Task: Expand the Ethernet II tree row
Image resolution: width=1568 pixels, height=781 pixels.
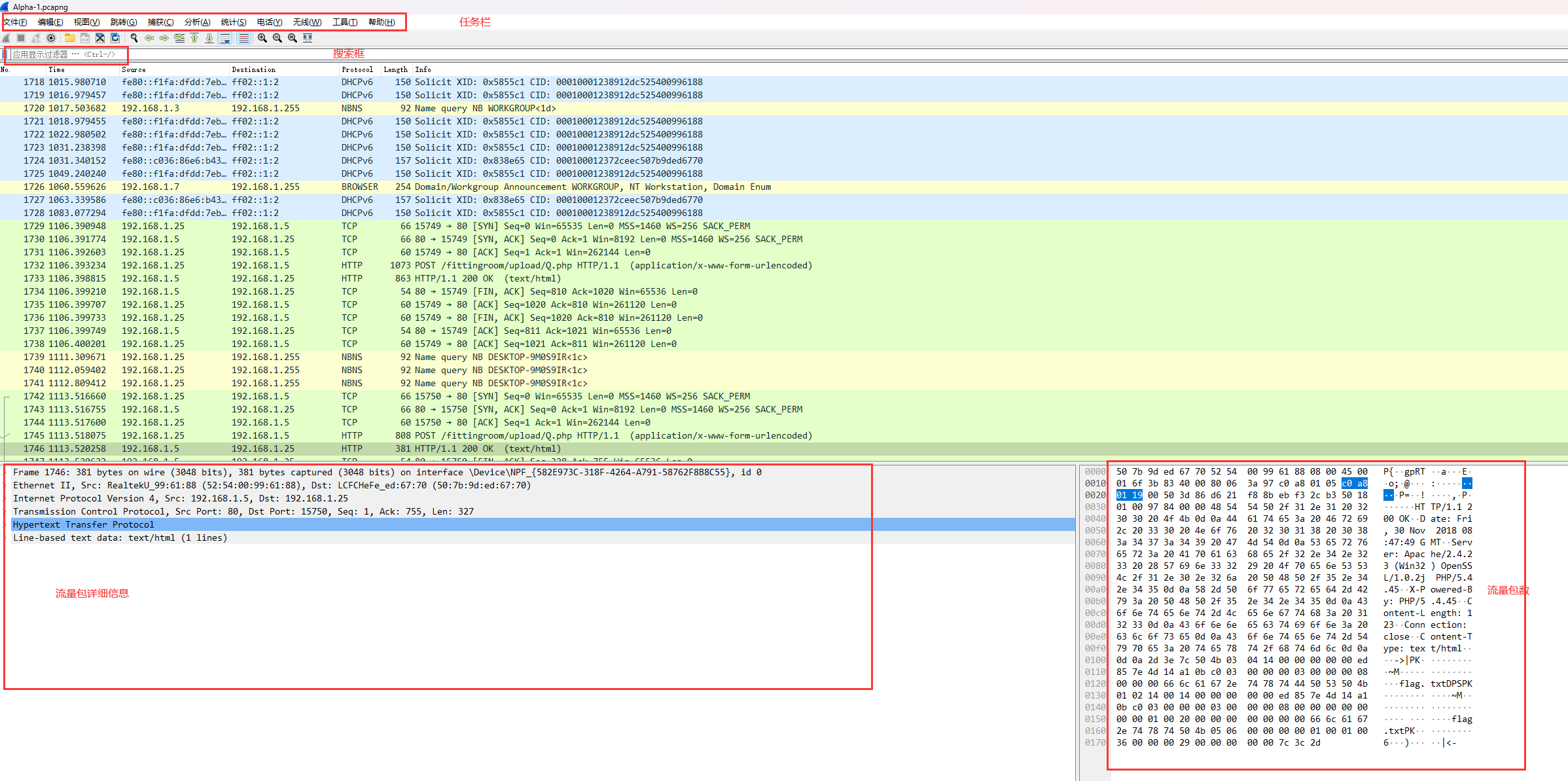Action: pyautogui.click(x=7, y=485)
